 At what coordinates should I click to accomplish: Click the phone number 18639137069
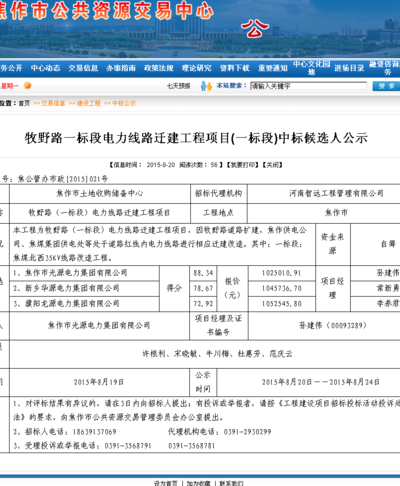coord(94,432)
